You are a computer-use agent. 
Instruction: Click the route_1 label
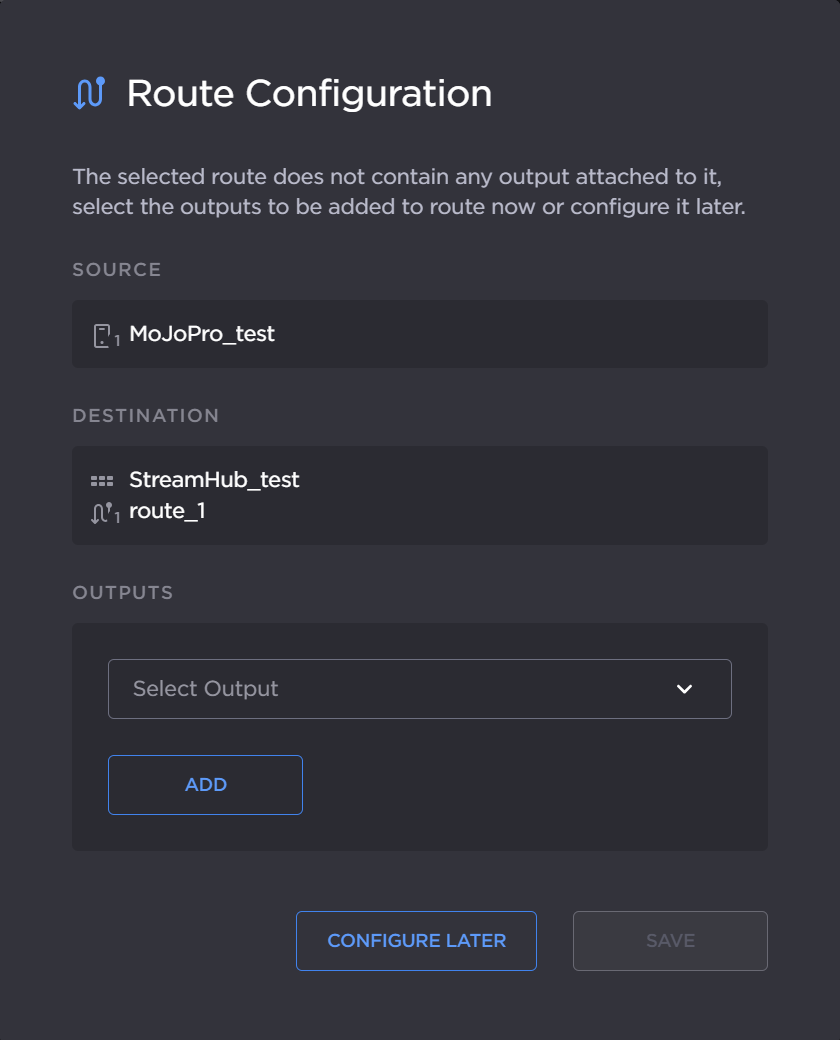(x=167, y=511)
